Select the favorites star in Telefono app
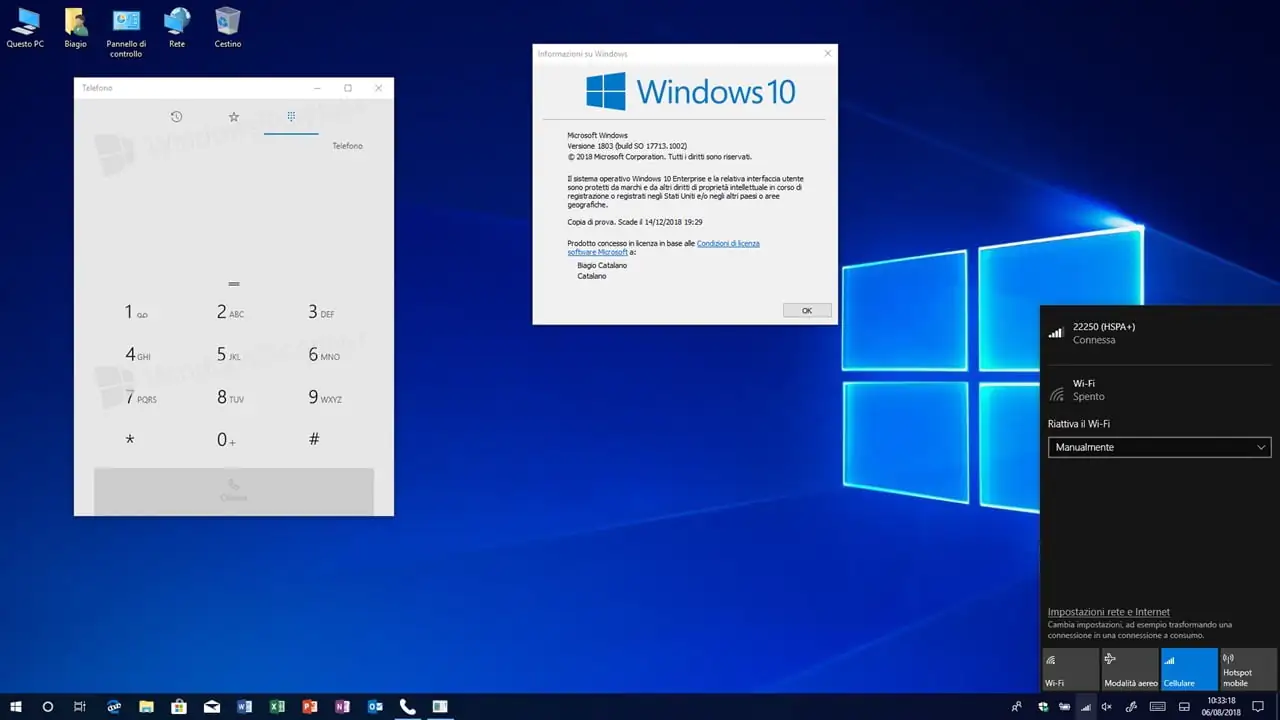 coord(233,117)
